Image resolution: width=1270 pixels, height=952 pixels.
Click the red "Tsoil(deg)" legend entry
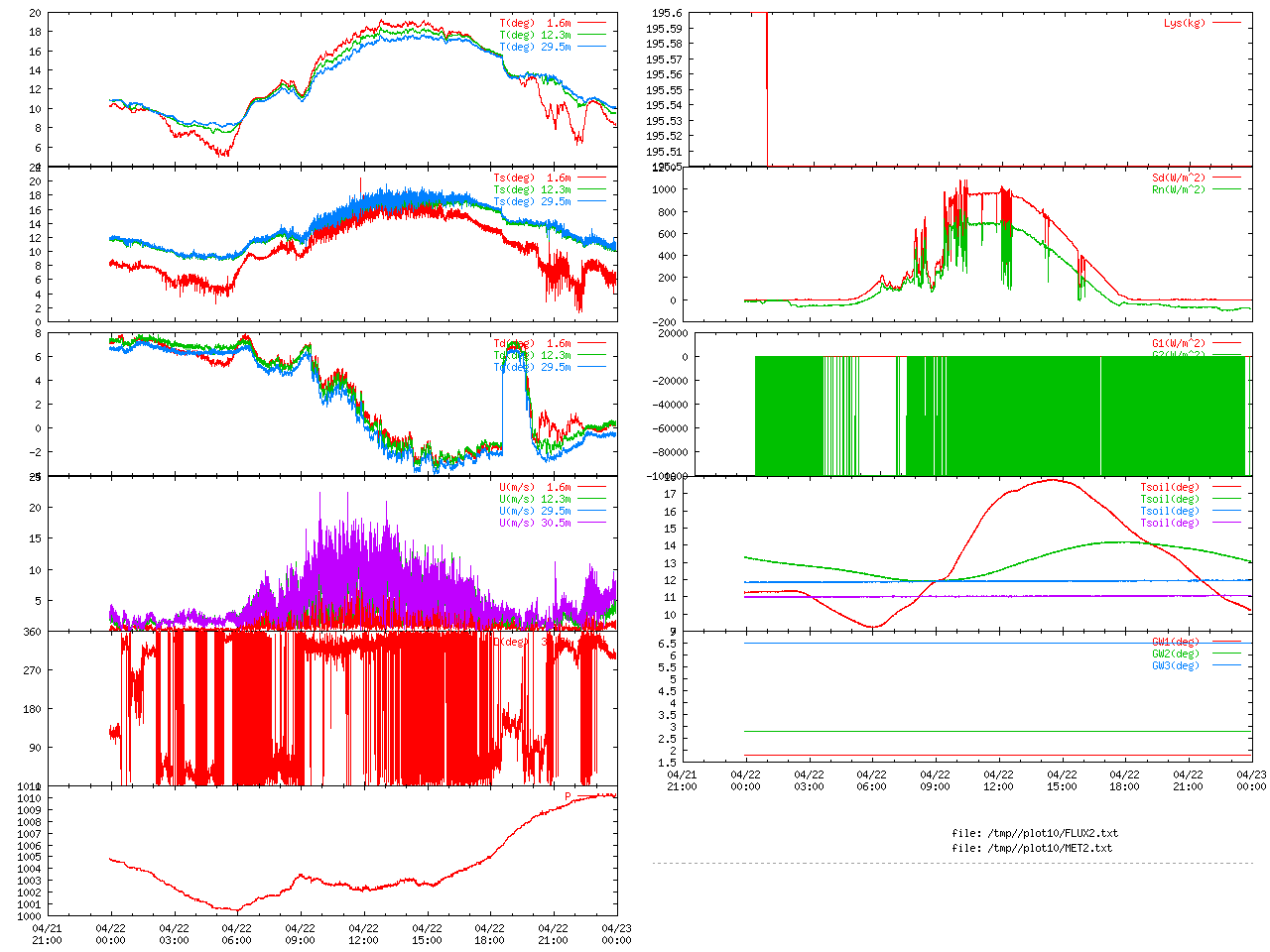point(1170,487)
